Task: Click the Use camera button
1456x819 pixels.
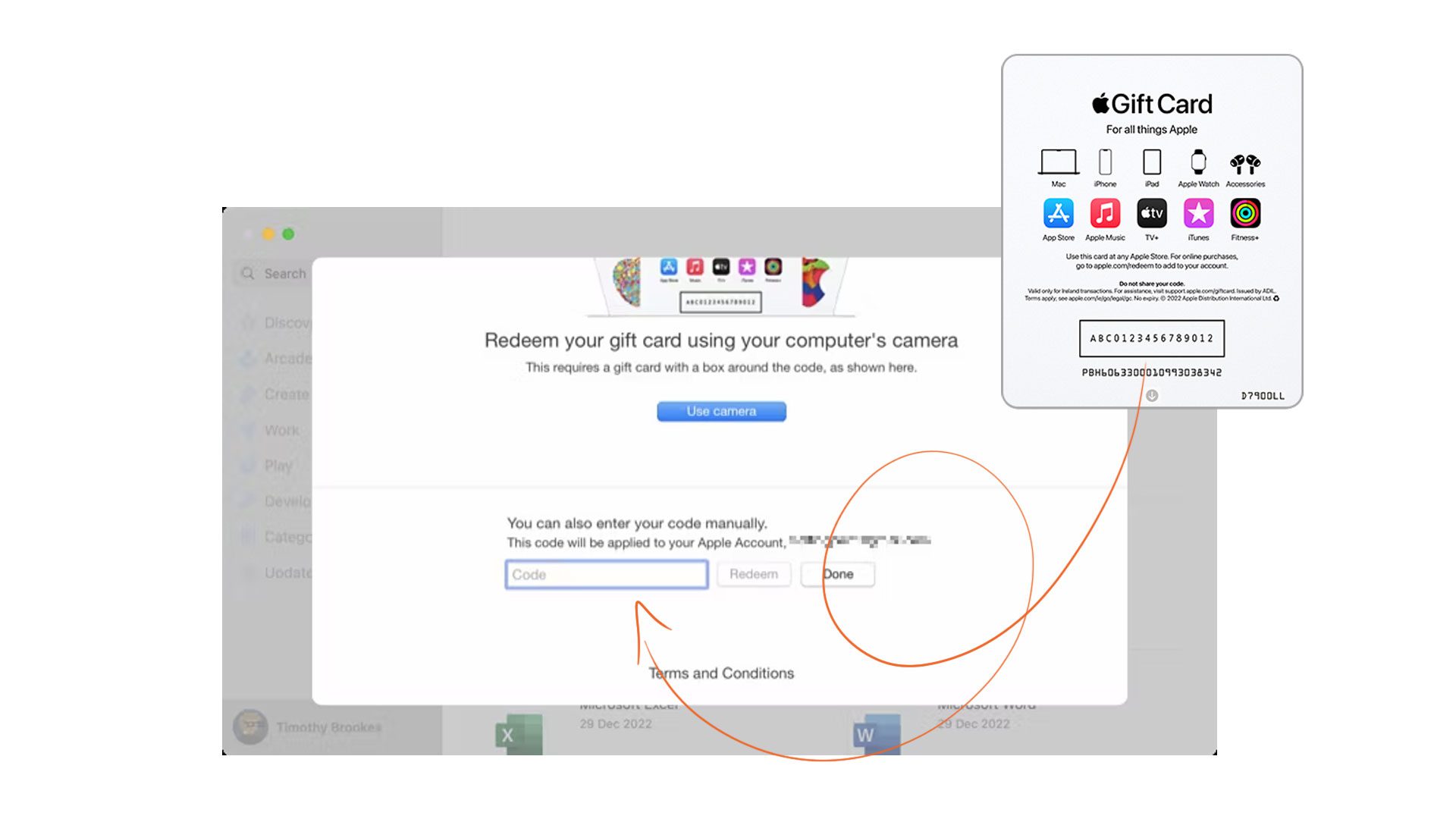Action: point(721,411)
